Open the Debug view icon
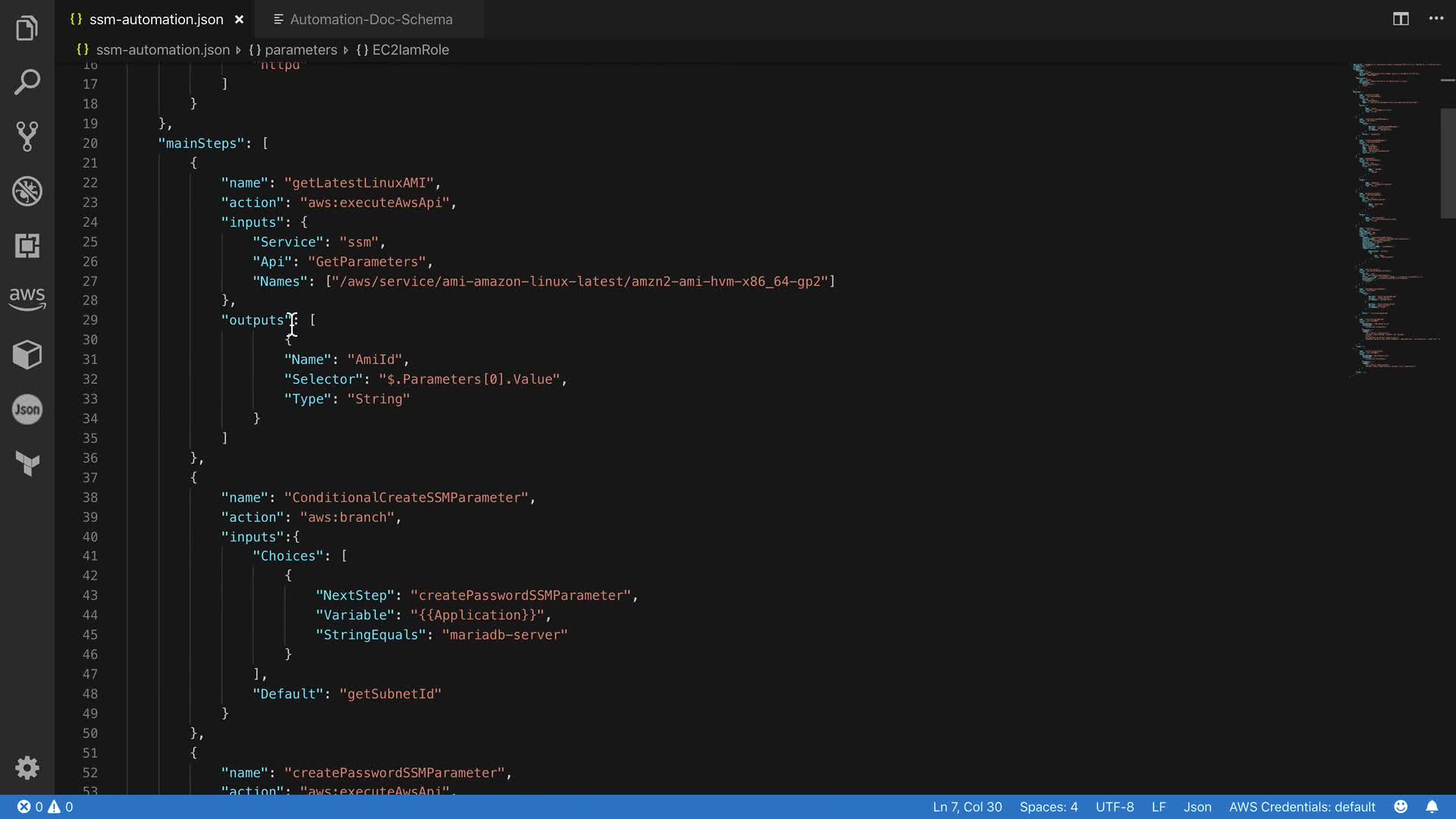Image resolution: width=1456 pixels, height=819 pixels. [x=27, y=191]
